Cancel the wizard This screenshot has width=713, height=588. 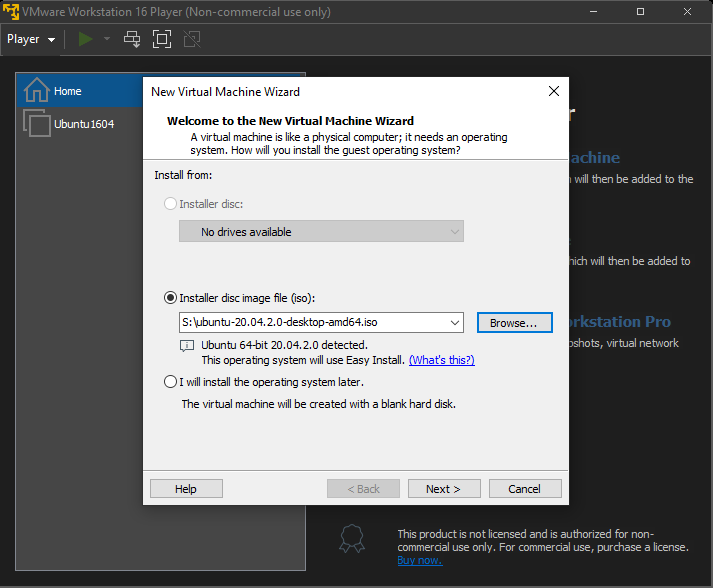tap(525, 489)
